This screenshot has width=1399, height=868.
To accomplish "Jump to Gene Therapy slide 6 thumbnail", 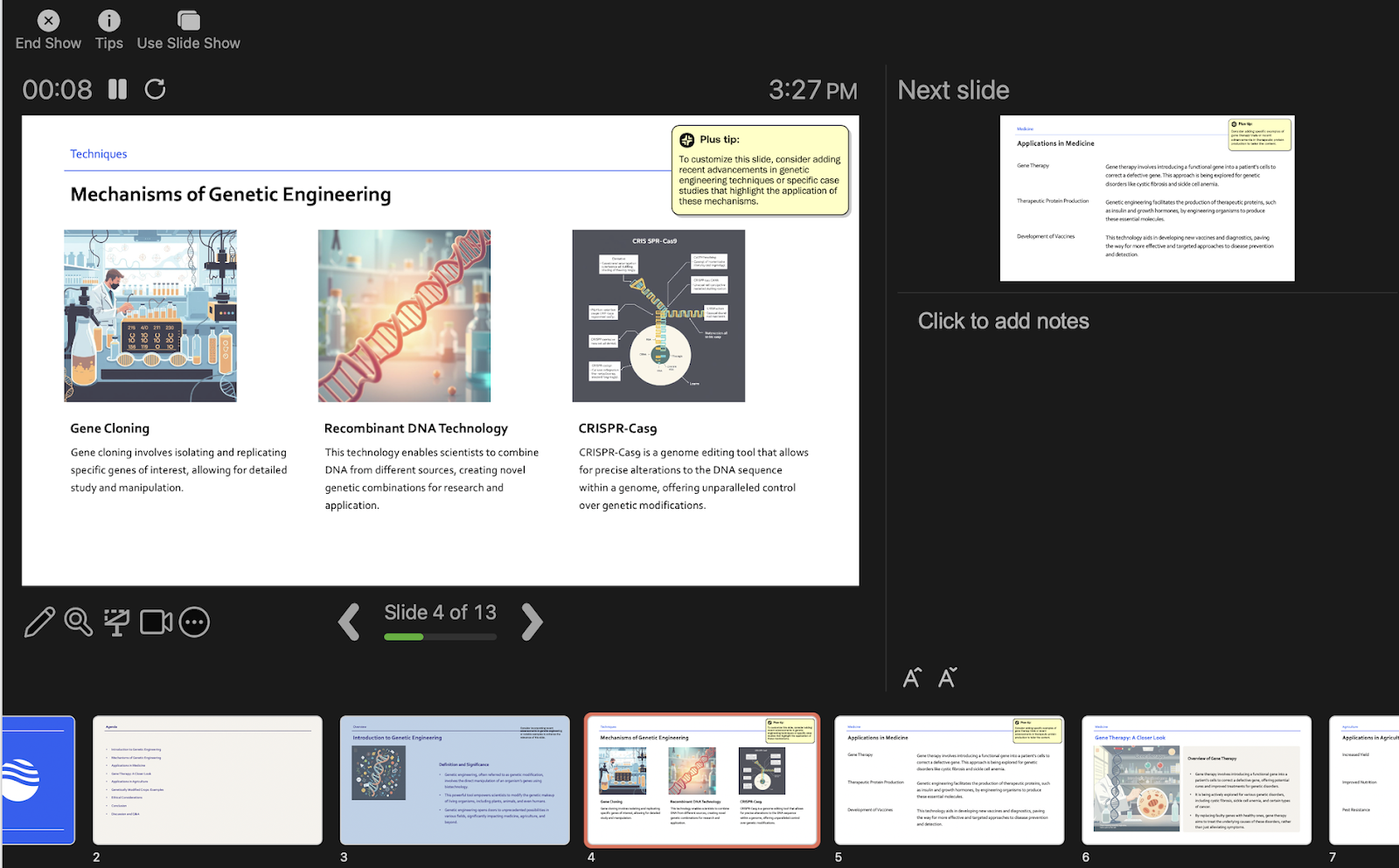I will [x=1196, y=780].
